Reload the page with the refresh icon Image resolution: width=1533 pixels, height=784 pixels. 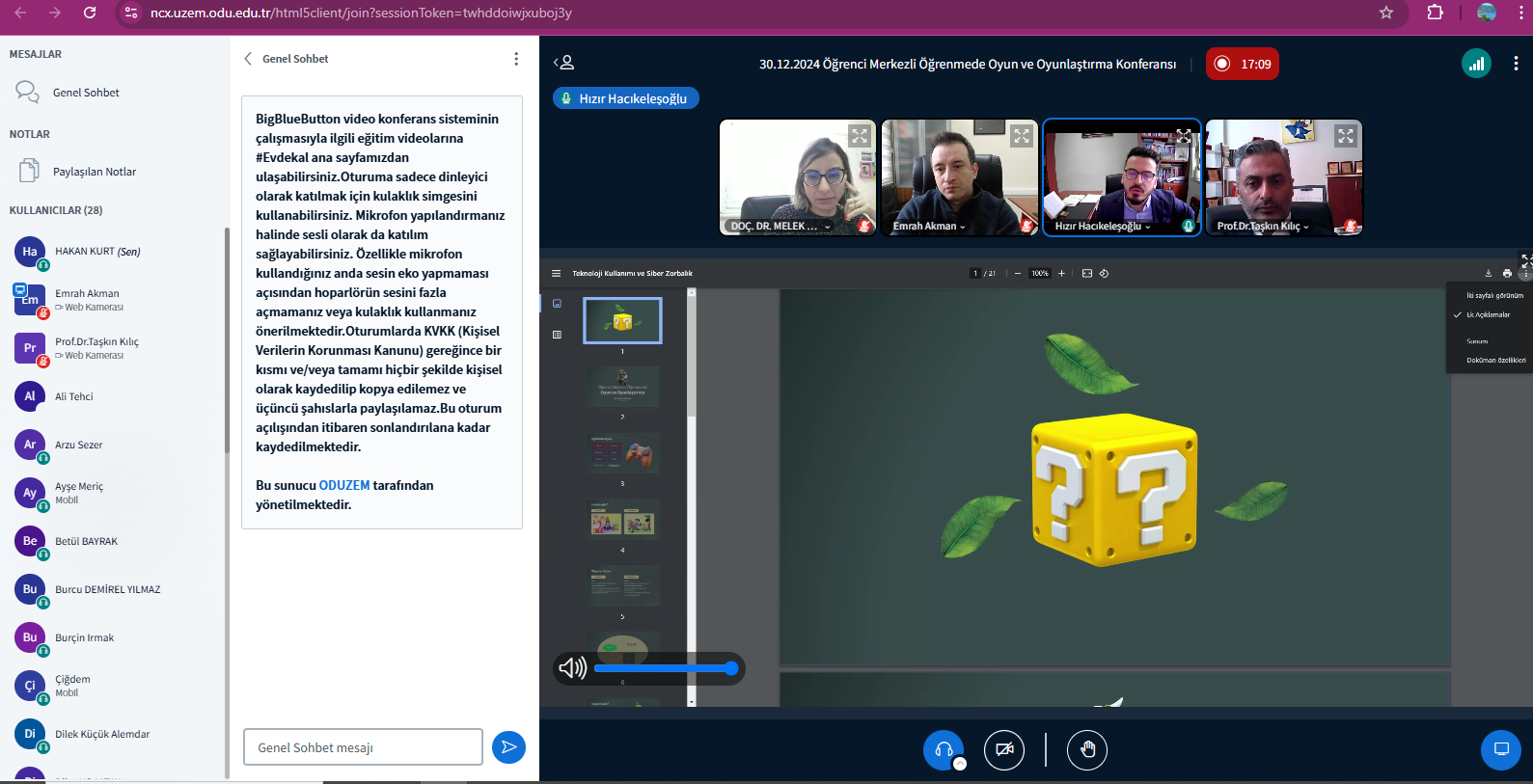coord(90,13)
